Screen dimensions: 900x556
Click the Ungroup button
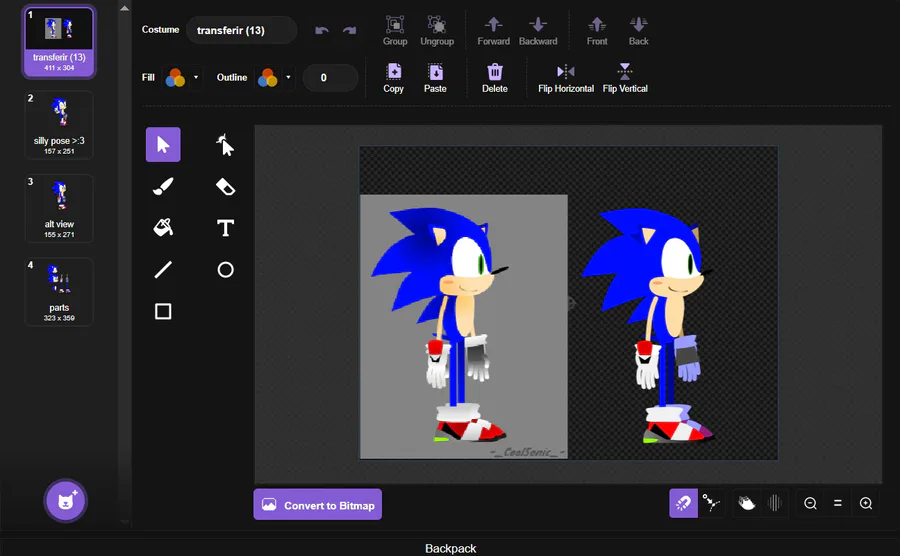pyautogui.click(x=437, y=30)
